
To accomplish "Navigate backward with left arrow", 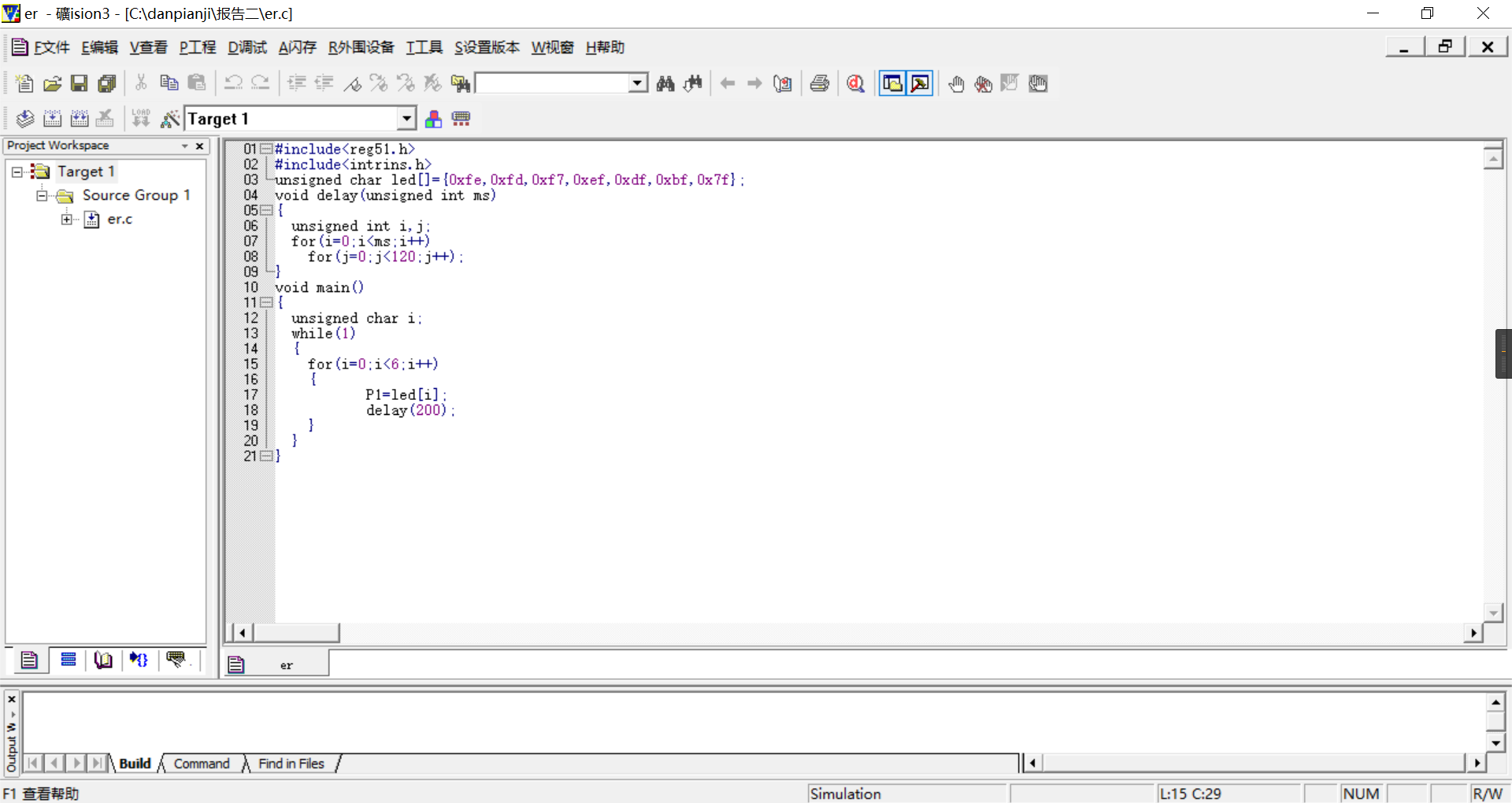I will click(x=728, y=83).
